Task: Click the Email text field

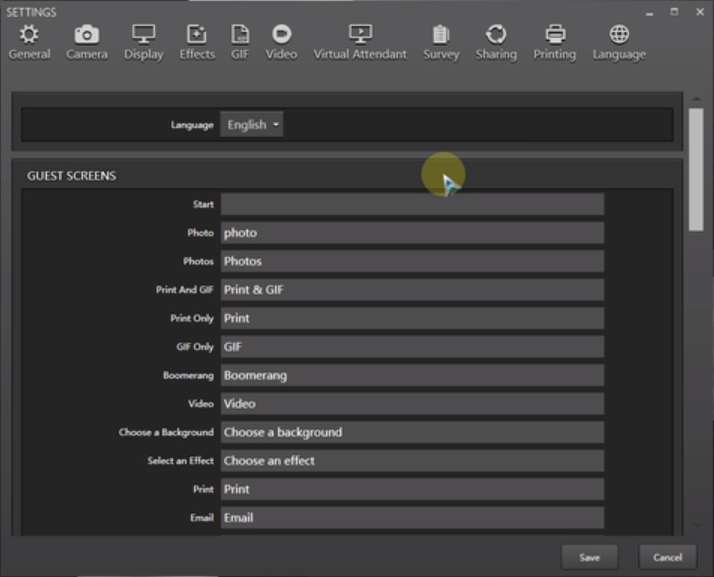Action: tap(411, 518)
